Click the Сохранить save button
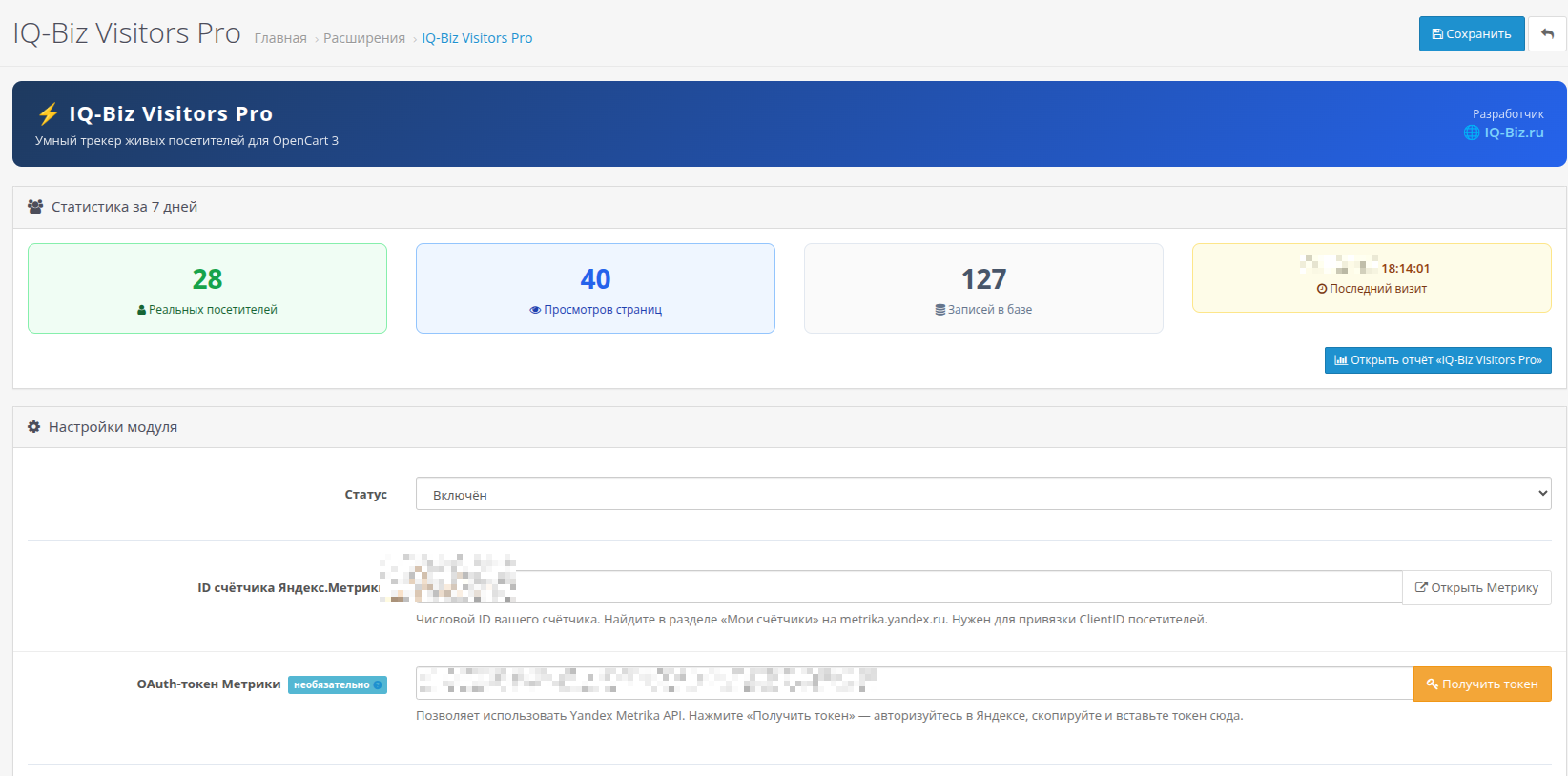The width and height of the screenshot is (1568, 776). (x=1472, y=34)
